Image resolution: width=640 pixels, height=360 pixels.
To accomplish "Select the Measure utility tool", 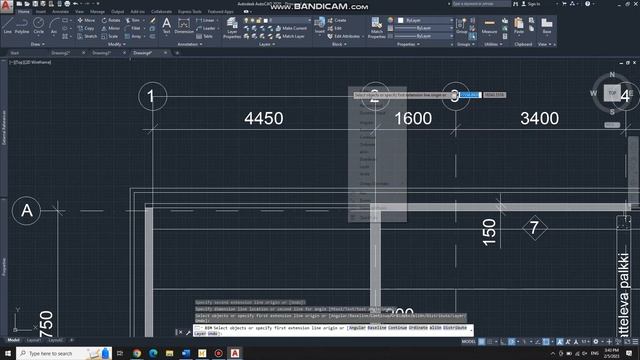I will [489, 26].
